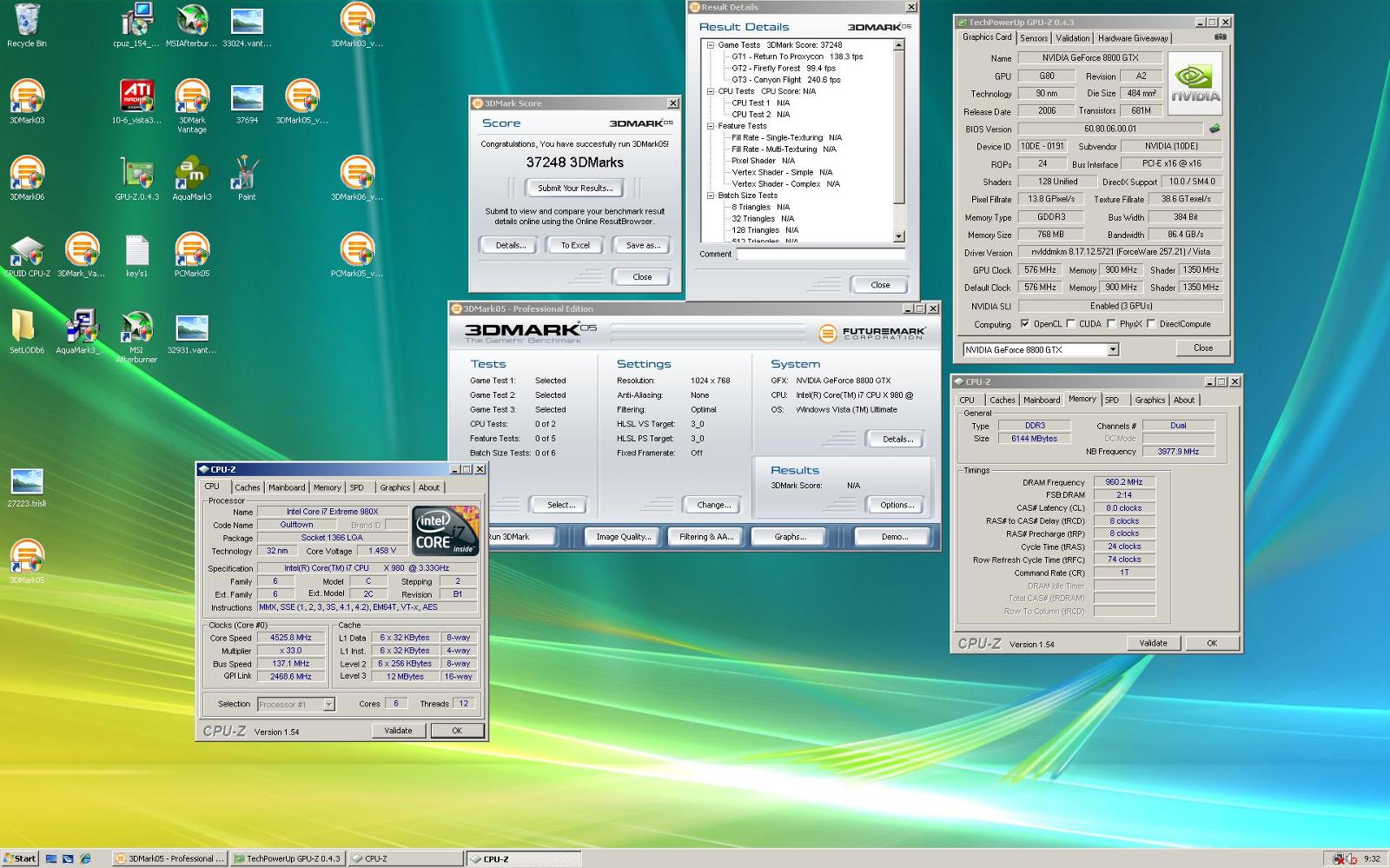Open the Hardware Giveaway tab in GPU-Z
1390x868 pixels.
pos(1133,38)
